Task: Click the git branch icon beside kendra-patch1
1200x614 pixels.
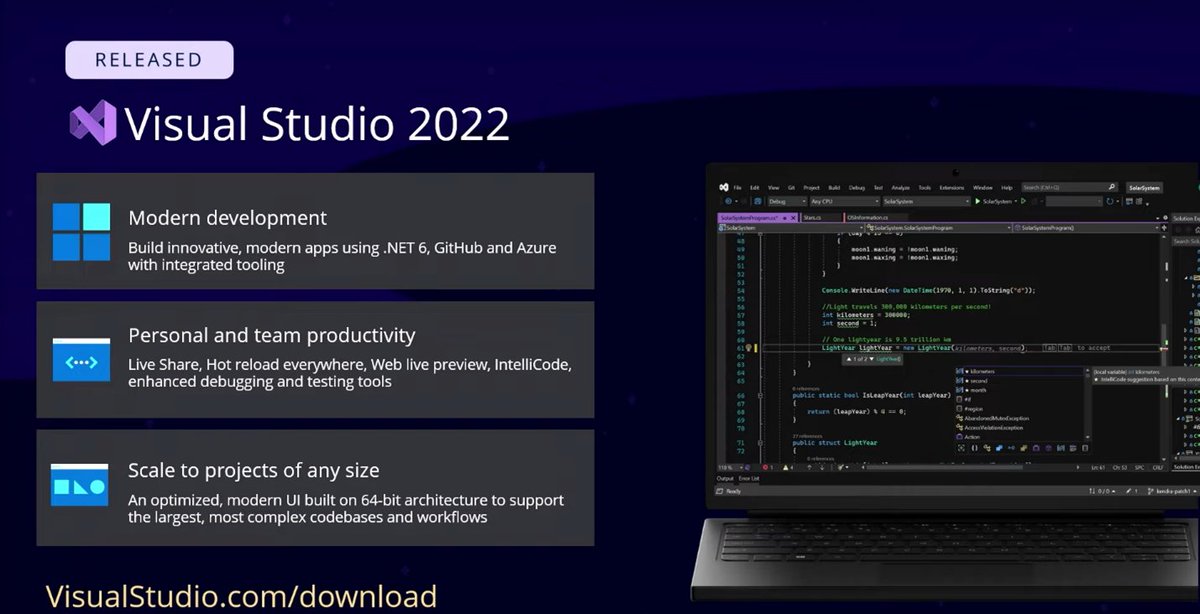Action: point(1150,491)
